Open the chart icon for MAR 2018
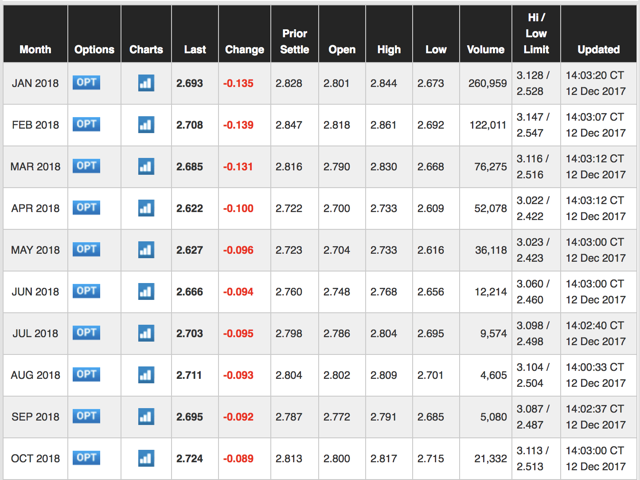The width and height of the screenshot is (640, 480). click(146, 166)
